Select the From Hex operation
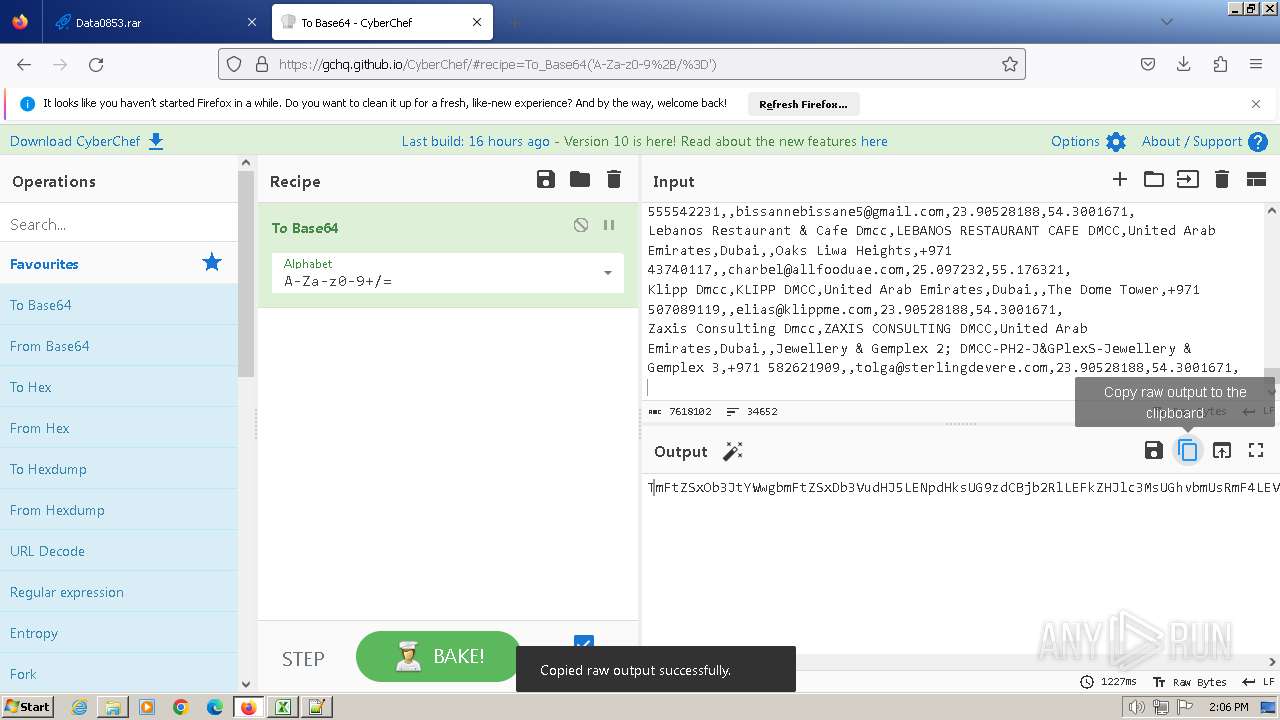This screenshot has height=720, width=1280. 118,428
